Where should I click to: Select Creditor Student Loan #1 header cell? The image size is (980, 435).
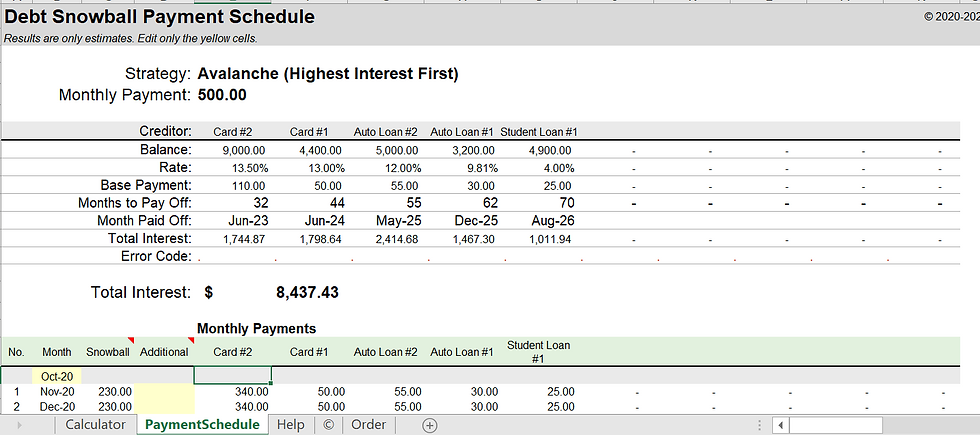pos(539,132)
